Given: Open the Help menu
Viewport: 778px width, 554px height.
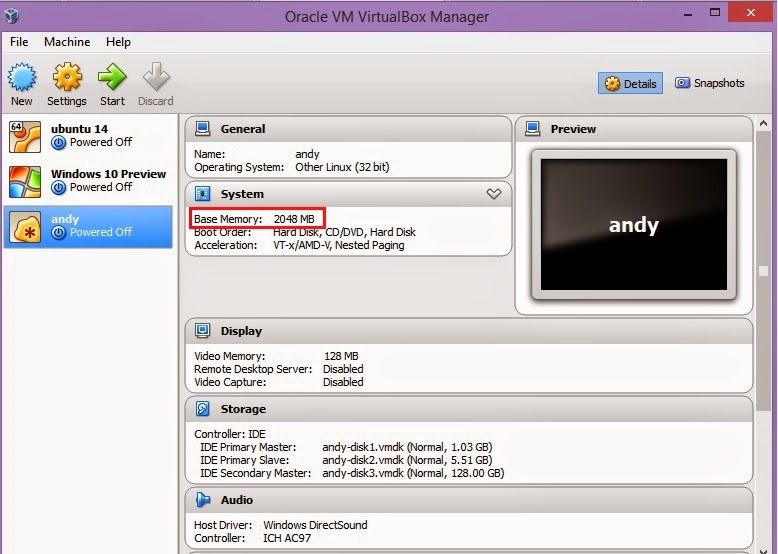Looking at the screenshot, I should pos(118,42).
